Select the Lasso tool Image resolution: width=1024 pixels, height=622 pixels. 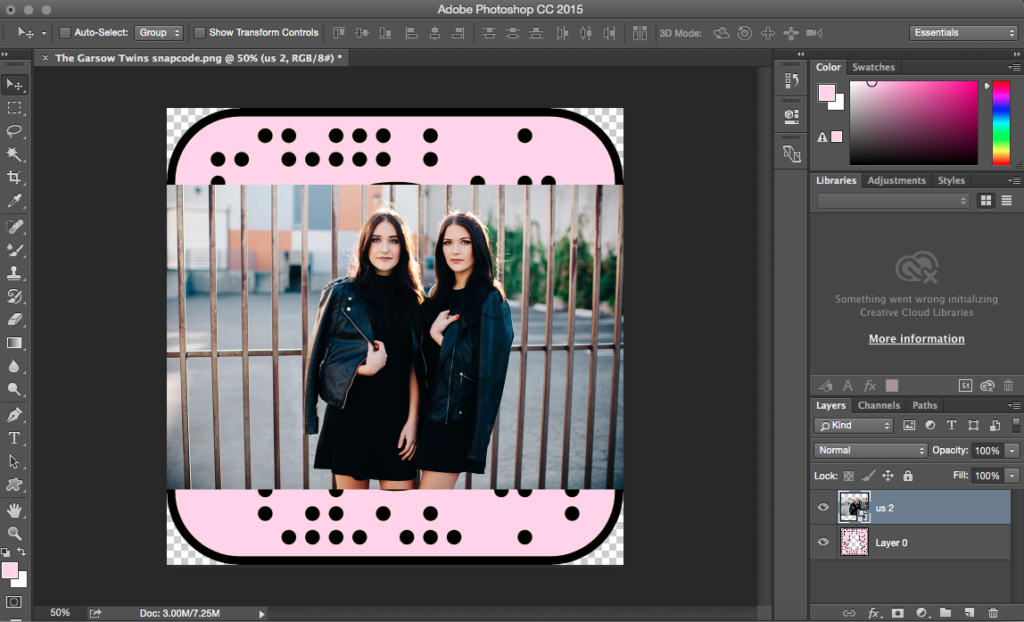(14, 131)
